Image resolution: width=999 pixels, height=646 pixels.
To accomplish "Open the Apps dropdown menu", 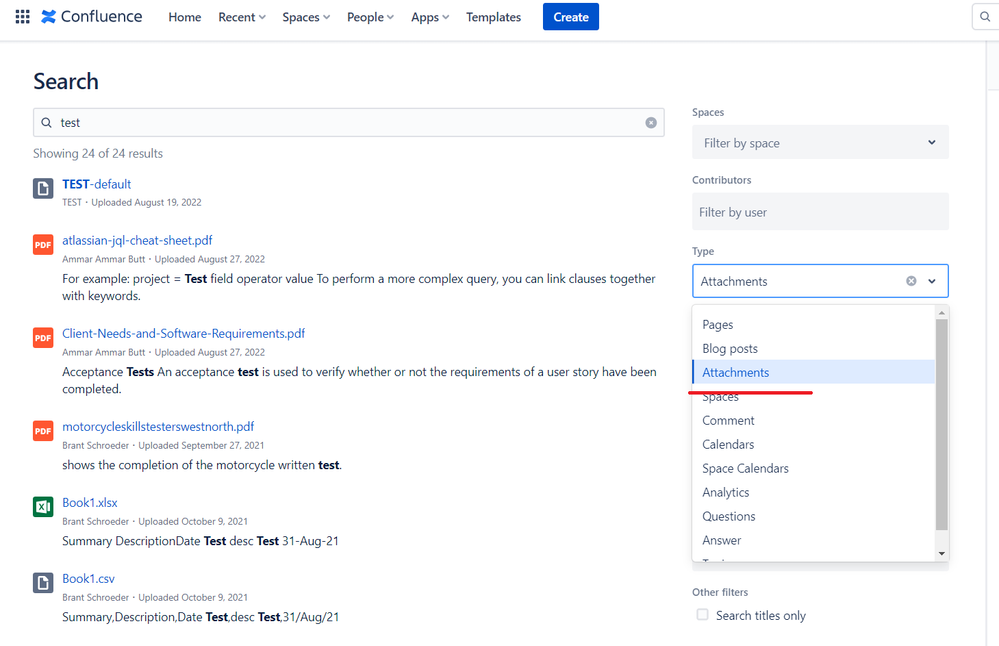I will coord(430,17).
